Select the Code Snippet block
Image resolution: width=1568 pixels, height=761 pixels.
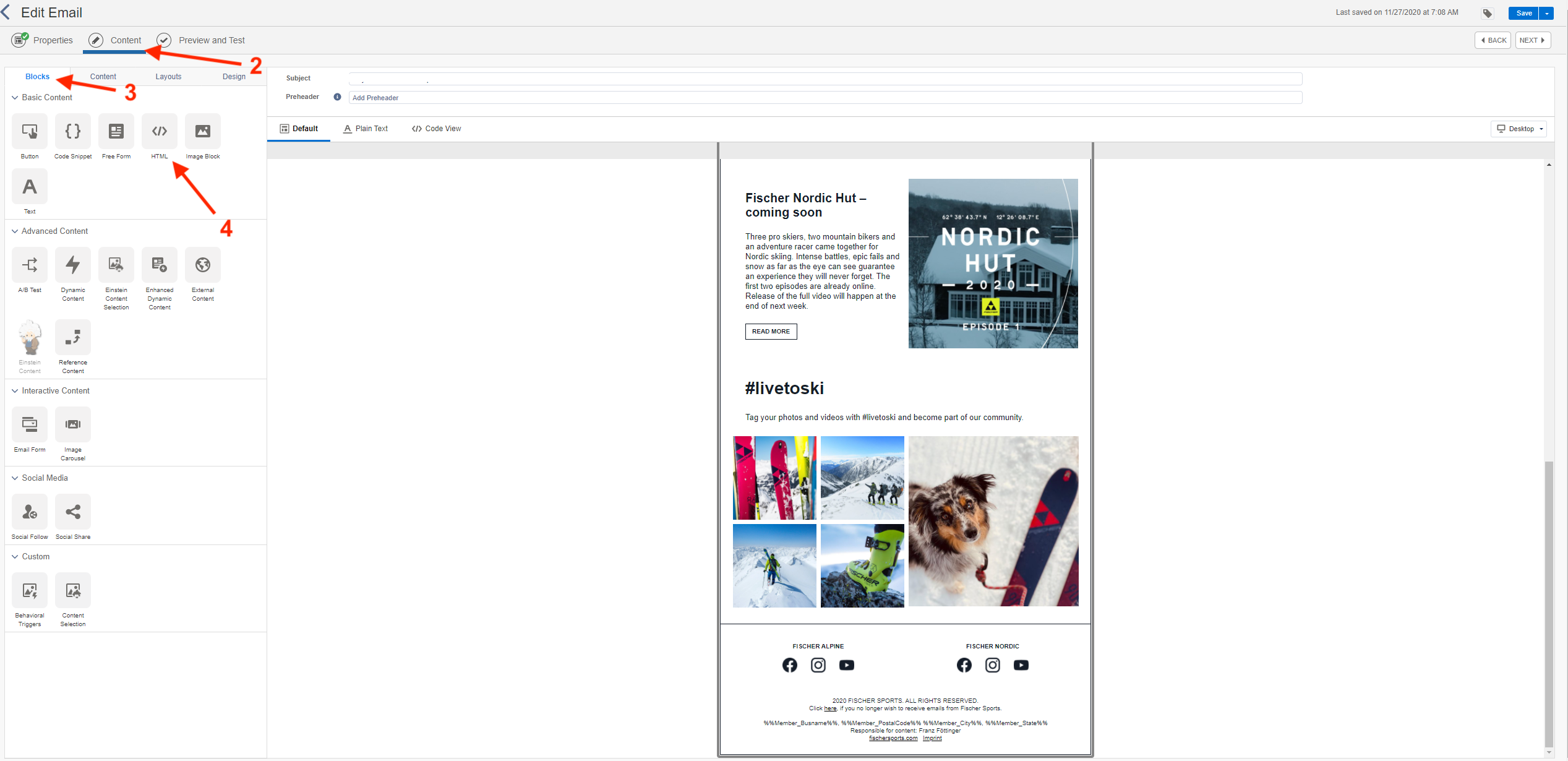[73, 131]
